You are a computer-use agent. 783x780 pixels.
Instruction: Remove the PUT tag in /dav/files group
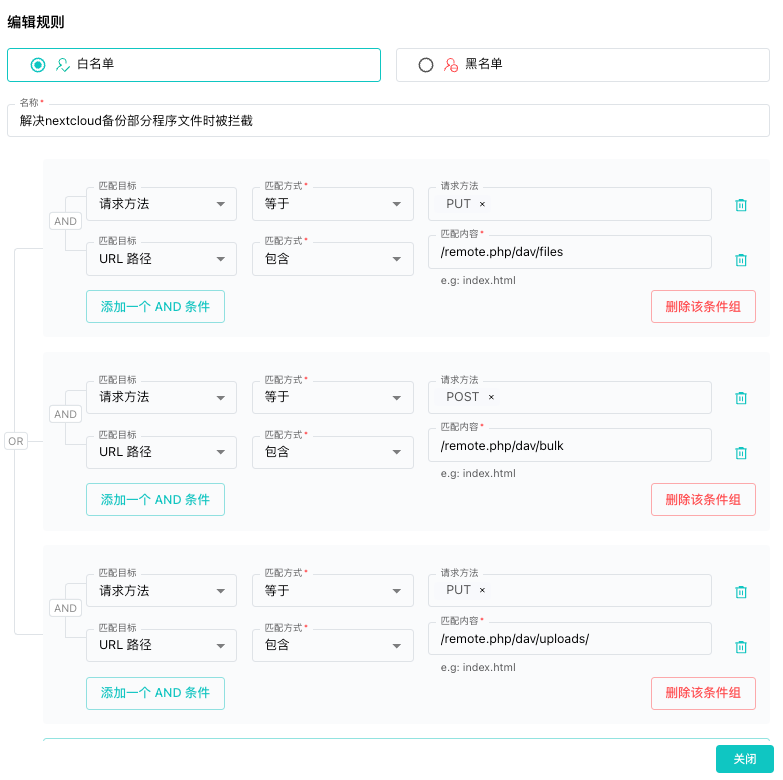point(482,204)
